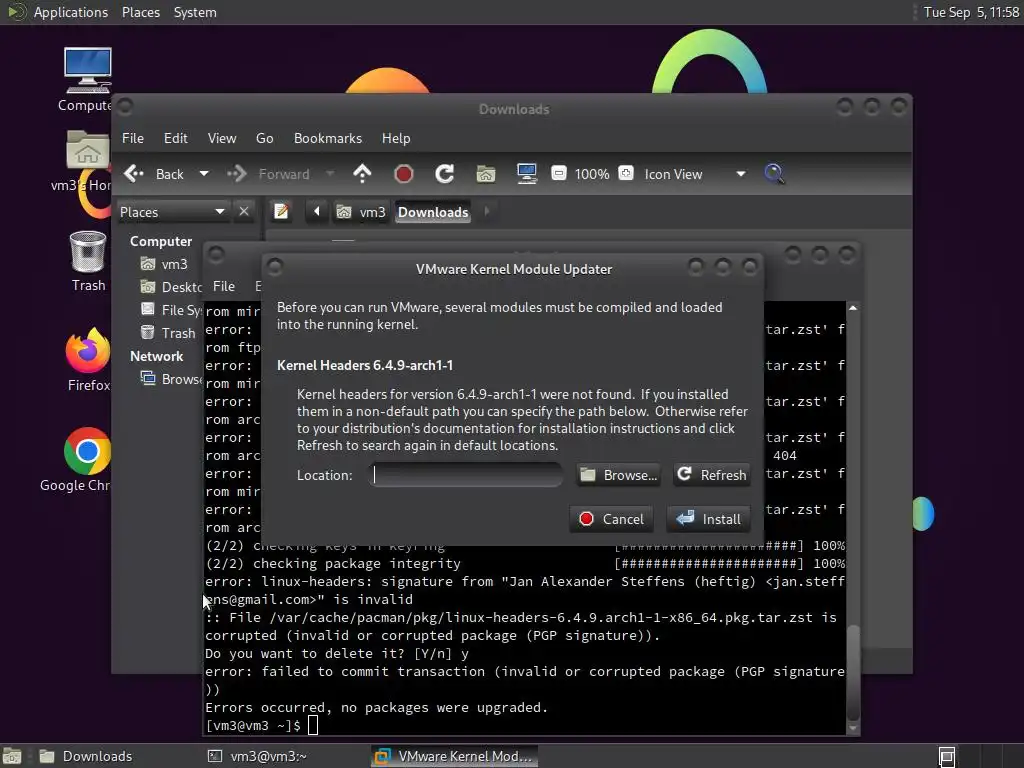The height and width of the screenshot is (768, 1024).
Task: Click the Zoom out icon beside 100%
Action: pos(559,174)
